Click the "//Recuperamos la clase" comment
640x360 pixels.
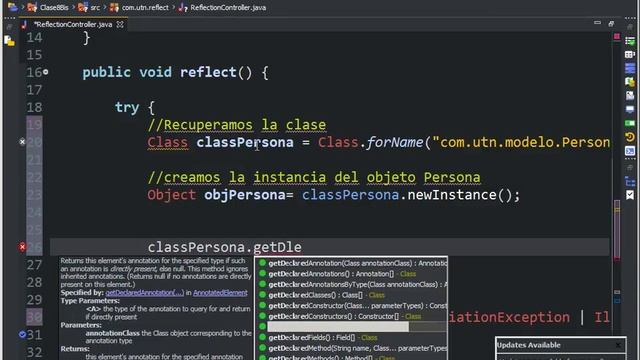pyautogui.click(x=237, y=125)
